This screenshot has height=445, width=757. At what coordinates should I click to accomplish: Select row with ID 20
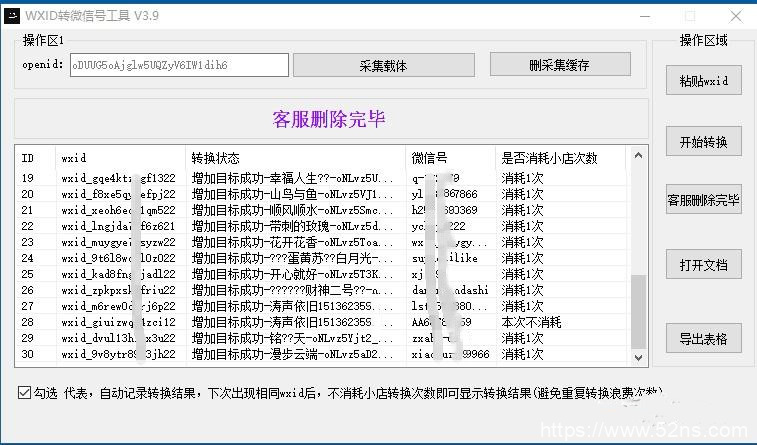[321, 194]
